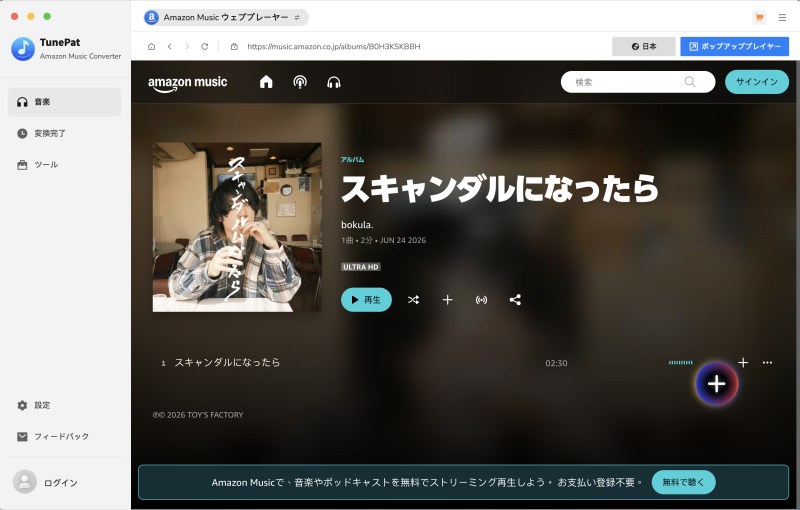Open the 日本 region selector
This screenshot has width=800, height=510.
pyautogui.click(x=643, y=46)
